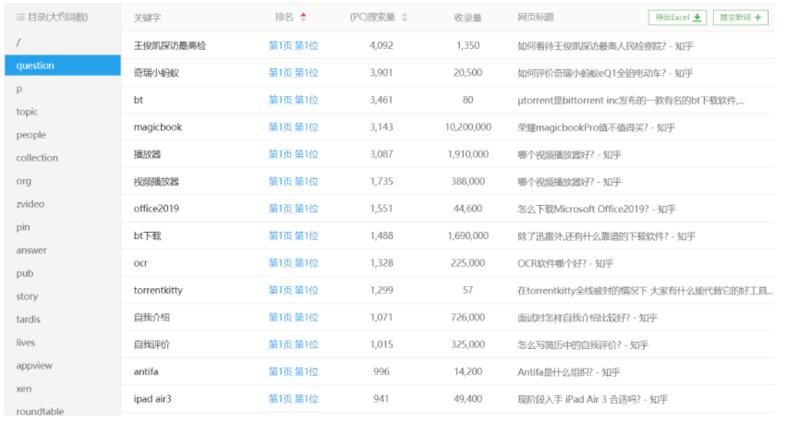Open the zvideo directory item
Screen dimensions: 800x422
pos(31,203)
